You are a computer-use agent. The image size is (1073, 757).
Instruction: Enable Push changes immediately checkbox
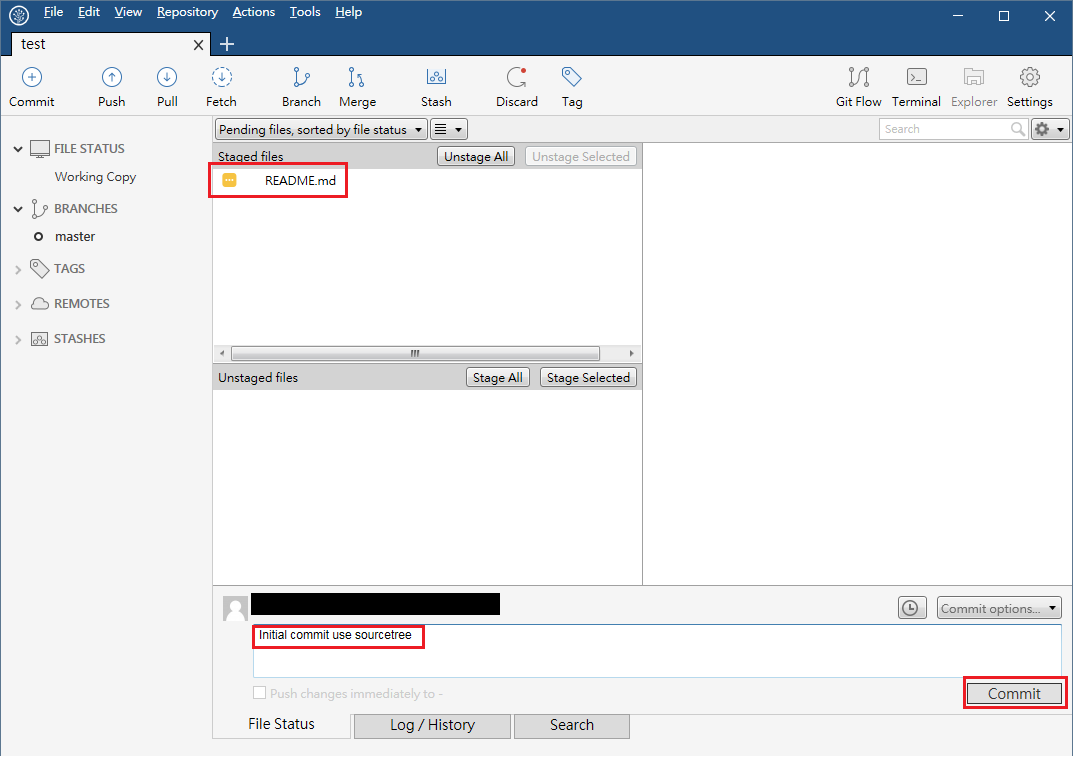(x=260, y=693)
